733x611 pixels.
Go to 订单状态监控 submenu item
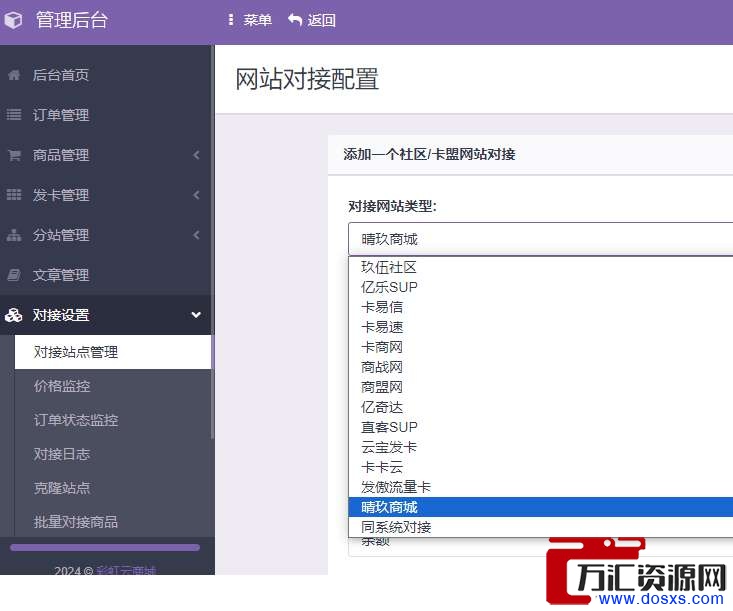coord(76,420)
